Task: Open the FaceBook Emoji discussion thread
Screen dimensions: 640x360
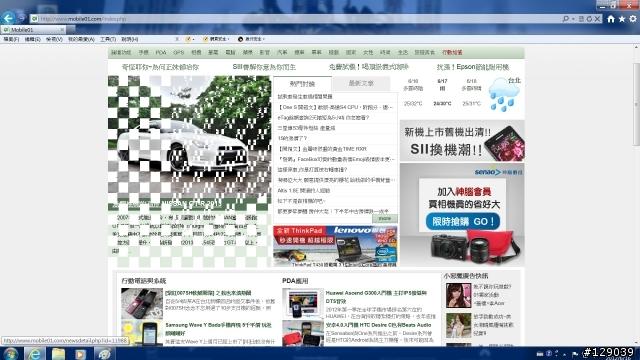Action: [336, 159]
